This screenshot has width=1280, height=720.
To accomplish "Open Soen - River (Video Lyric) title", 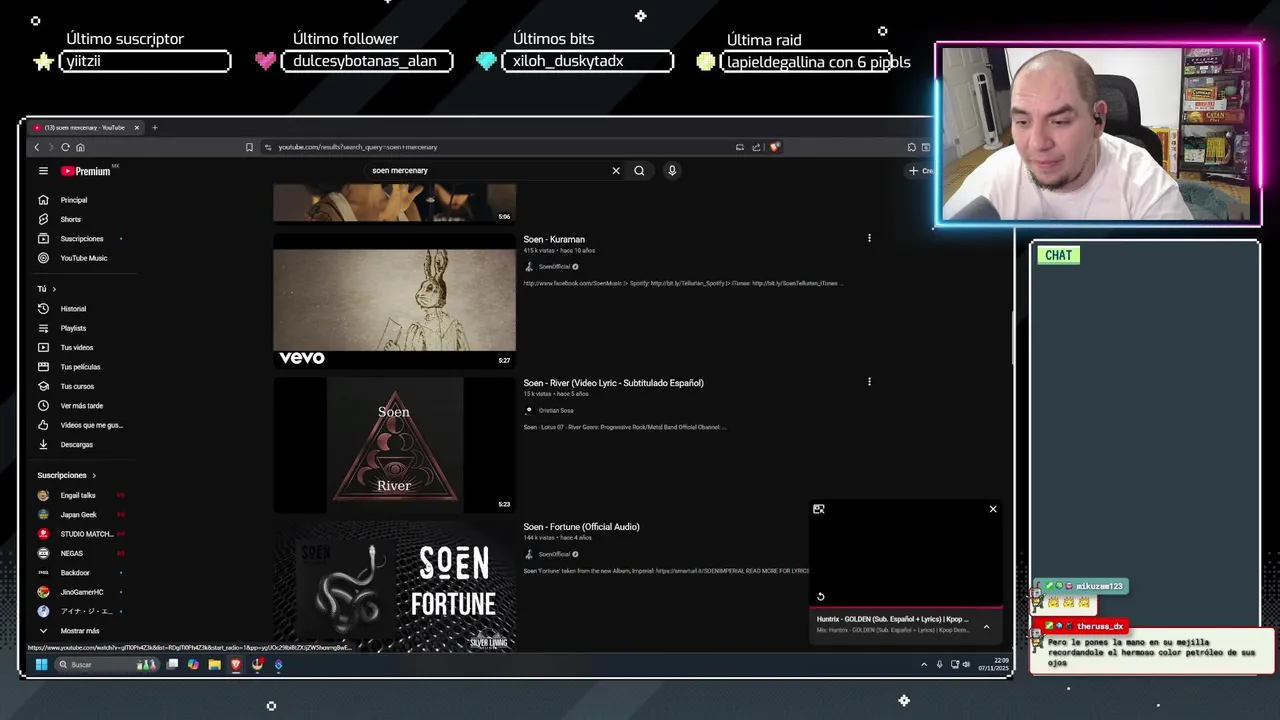I will pyautogui.click(x=613, y=383).
